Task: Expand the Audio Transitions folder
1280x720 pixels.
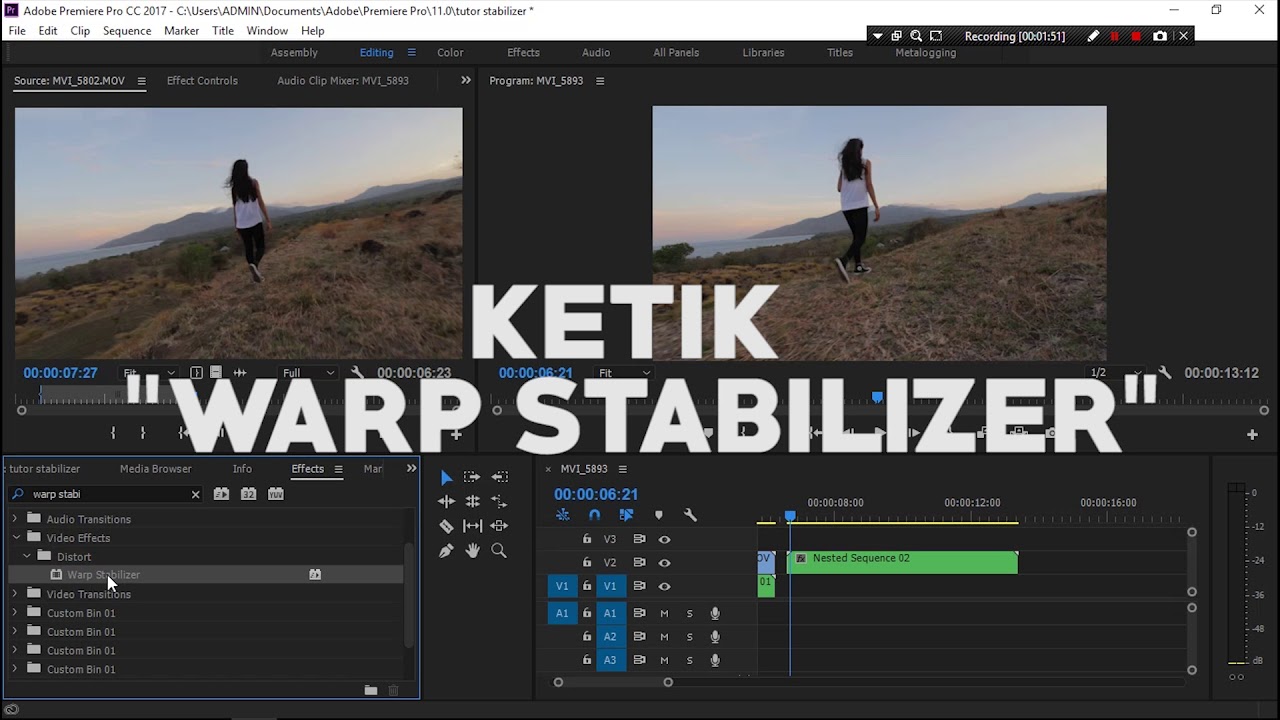Action: (14, 519)
